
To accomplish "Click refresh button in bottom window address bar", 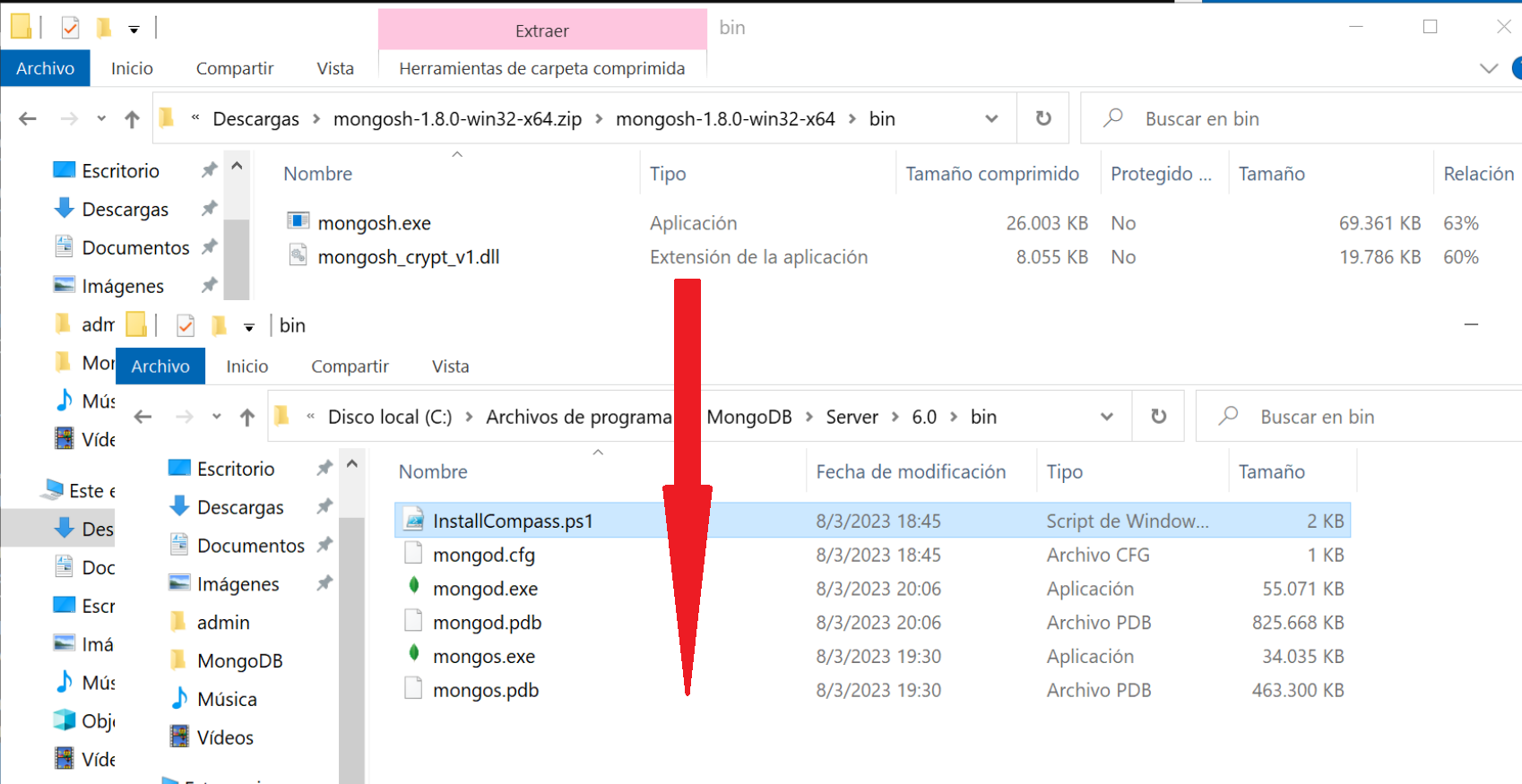I will pyautogui.click(x=1158, y=417).
